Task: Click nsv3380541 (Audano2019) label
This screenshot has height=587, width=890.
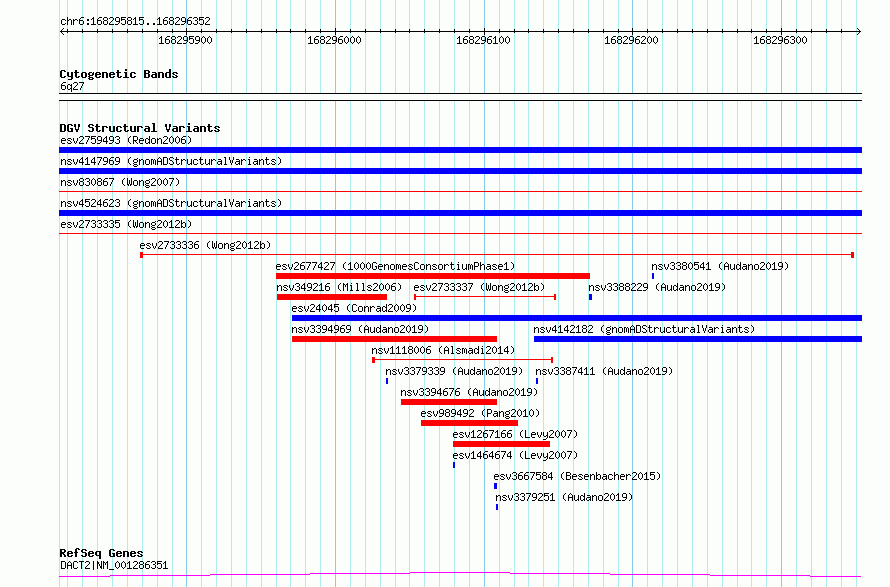Action: pyautogui.click(x=720, y=266)
